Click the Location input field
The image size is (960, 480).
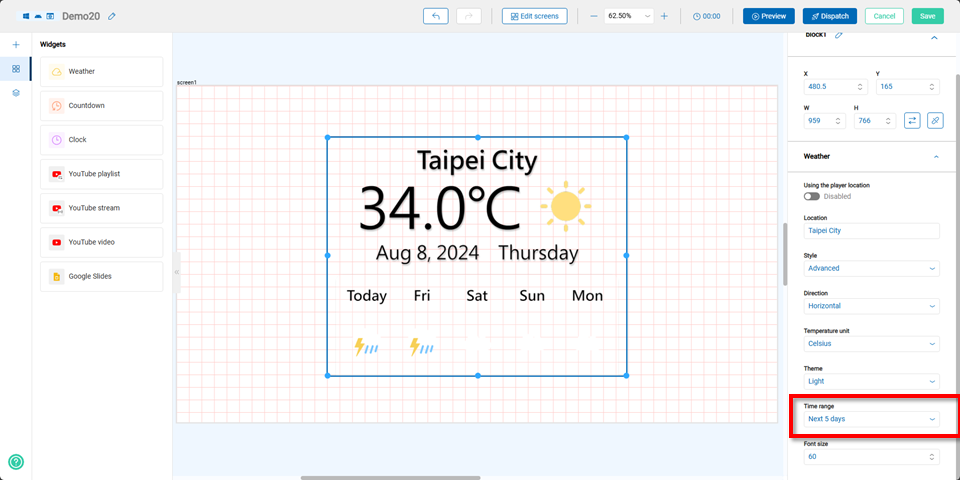[871, 230]
